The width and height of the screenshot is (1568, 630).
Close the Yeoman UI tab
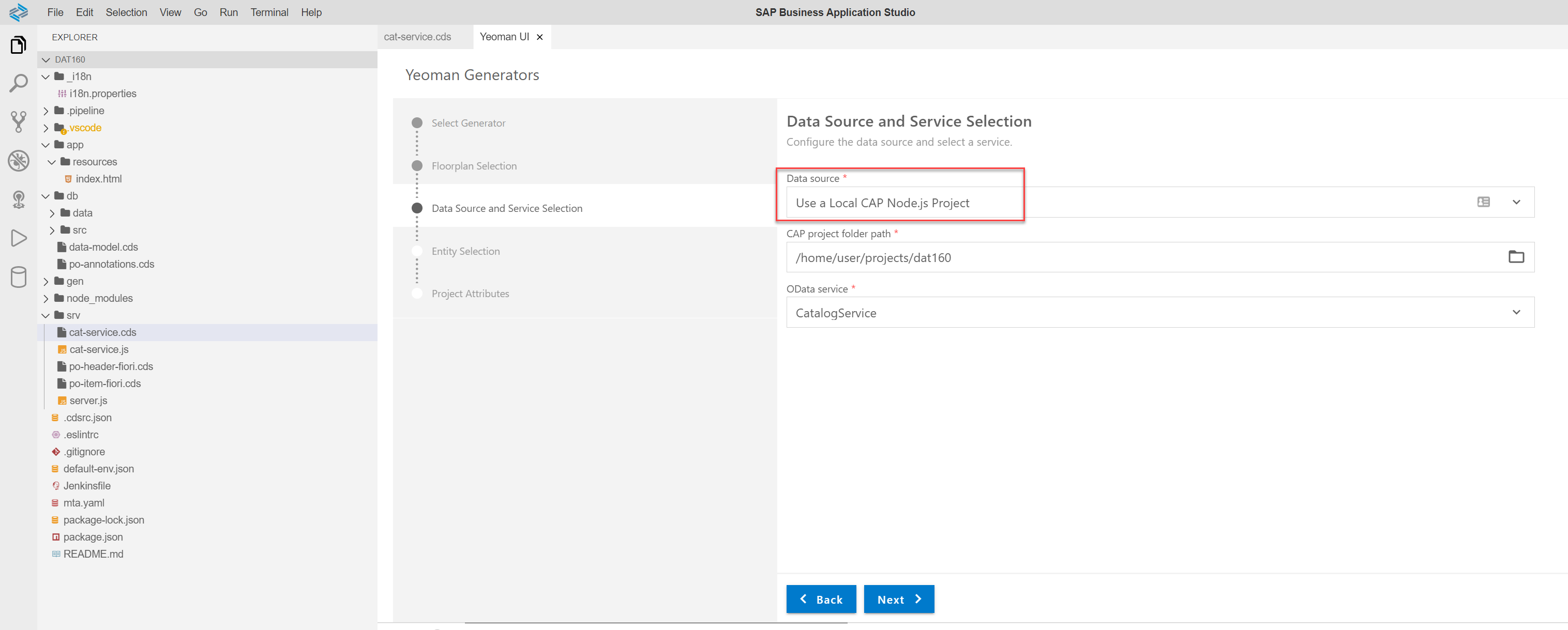click(x=540, y=37)
